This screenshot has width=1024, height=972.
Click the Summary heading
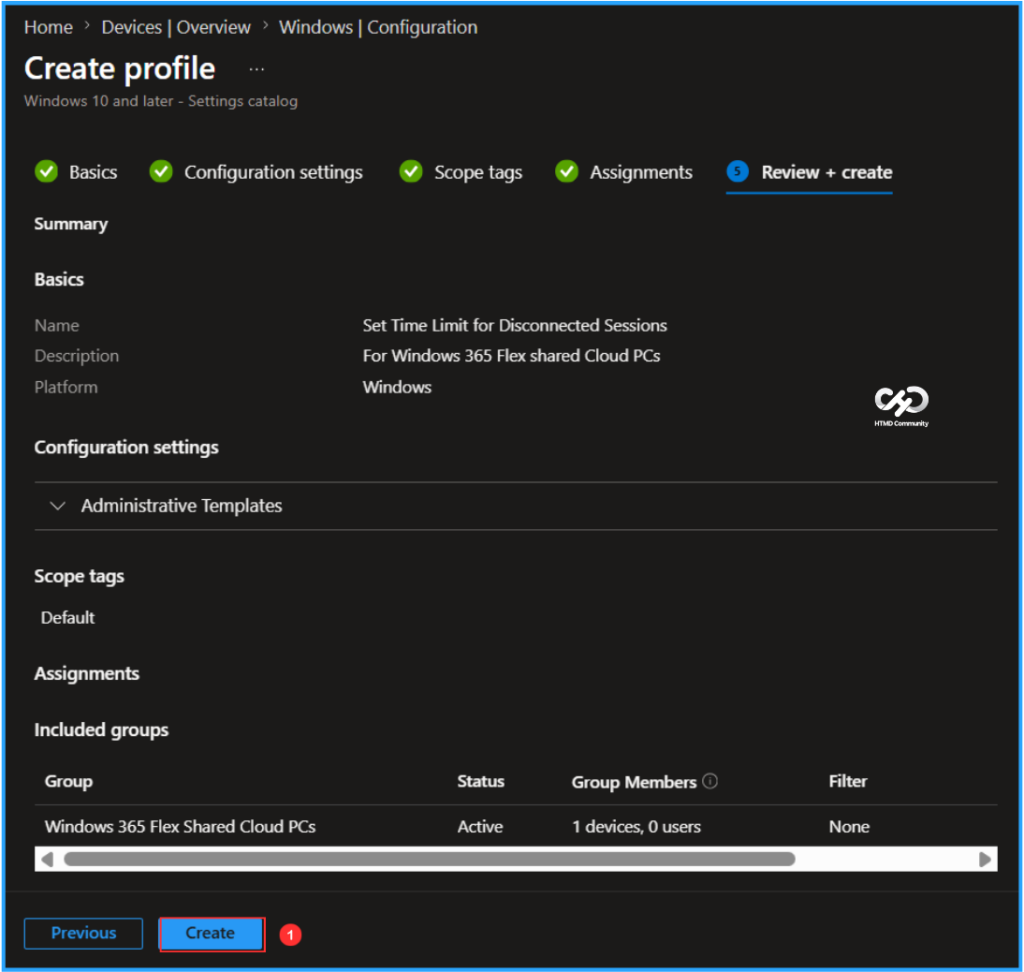(71, 224)
